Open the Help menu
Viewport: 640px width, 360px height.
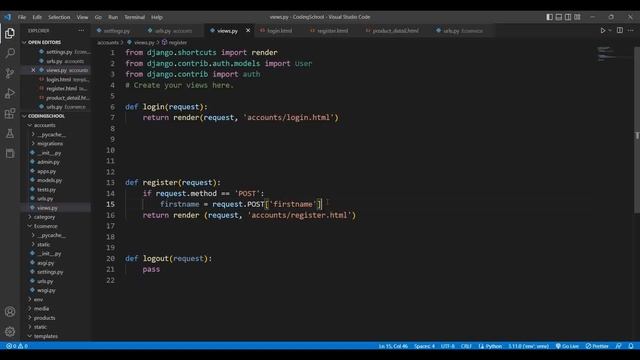click(x=157, y=17)
